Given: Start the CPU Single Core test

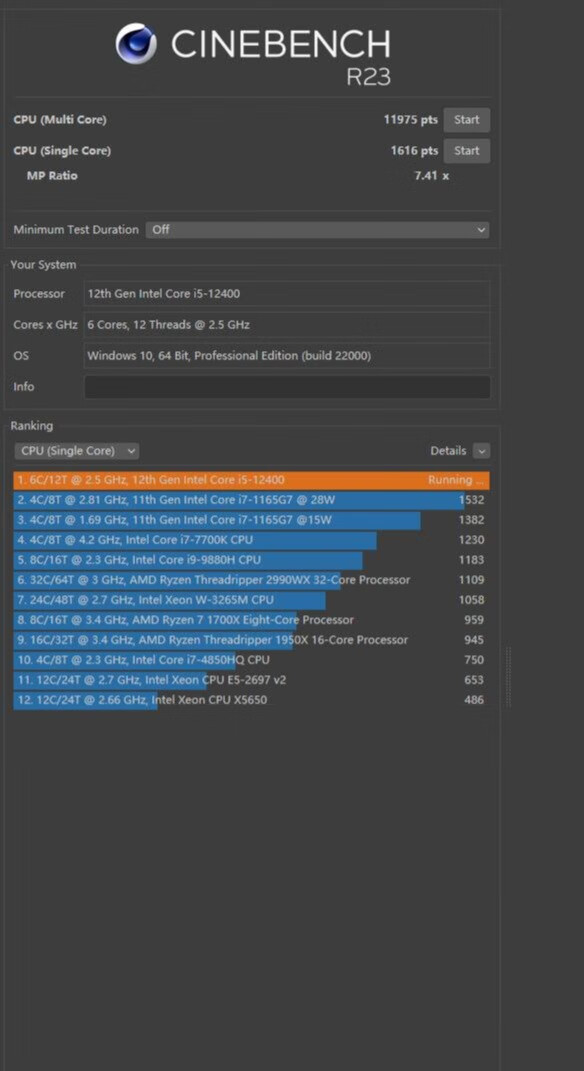Looking at the screenshot, I should pos(467,151).
